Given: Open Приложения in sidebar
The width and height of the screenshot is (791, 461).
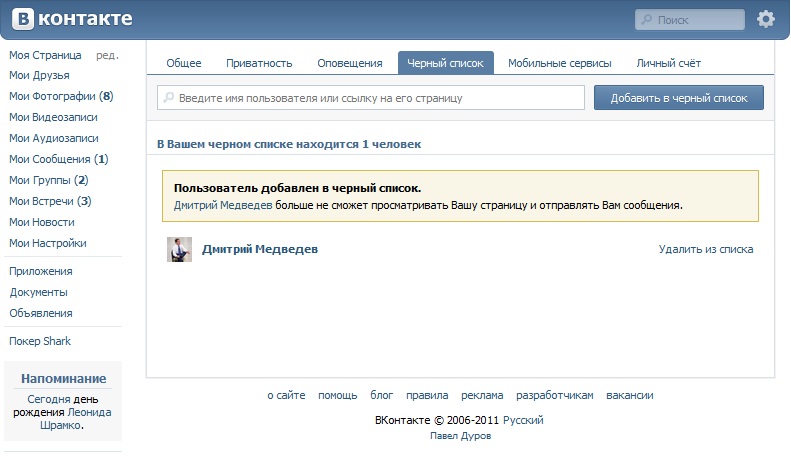Looking at the screenshot, I should (40, 271).
